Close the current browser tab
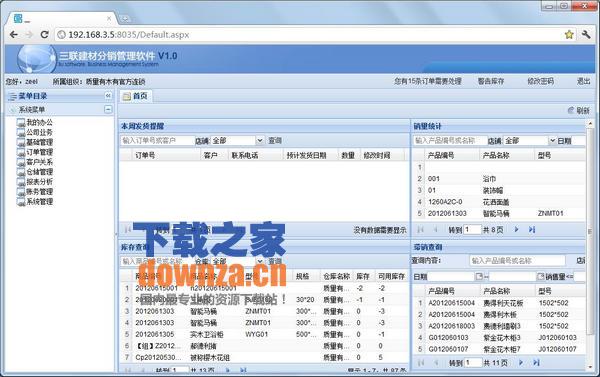600x377 pixels. [109, 18]
